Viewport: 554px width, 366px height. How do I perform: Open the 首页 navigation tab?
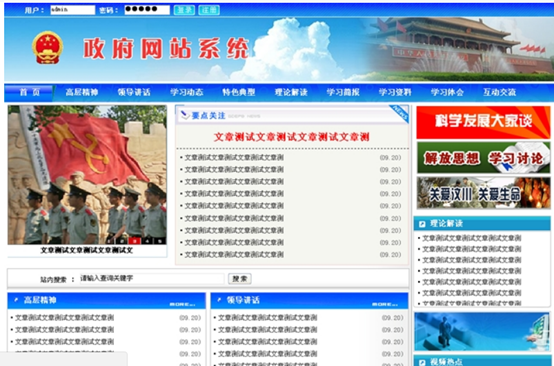(29, 93)
